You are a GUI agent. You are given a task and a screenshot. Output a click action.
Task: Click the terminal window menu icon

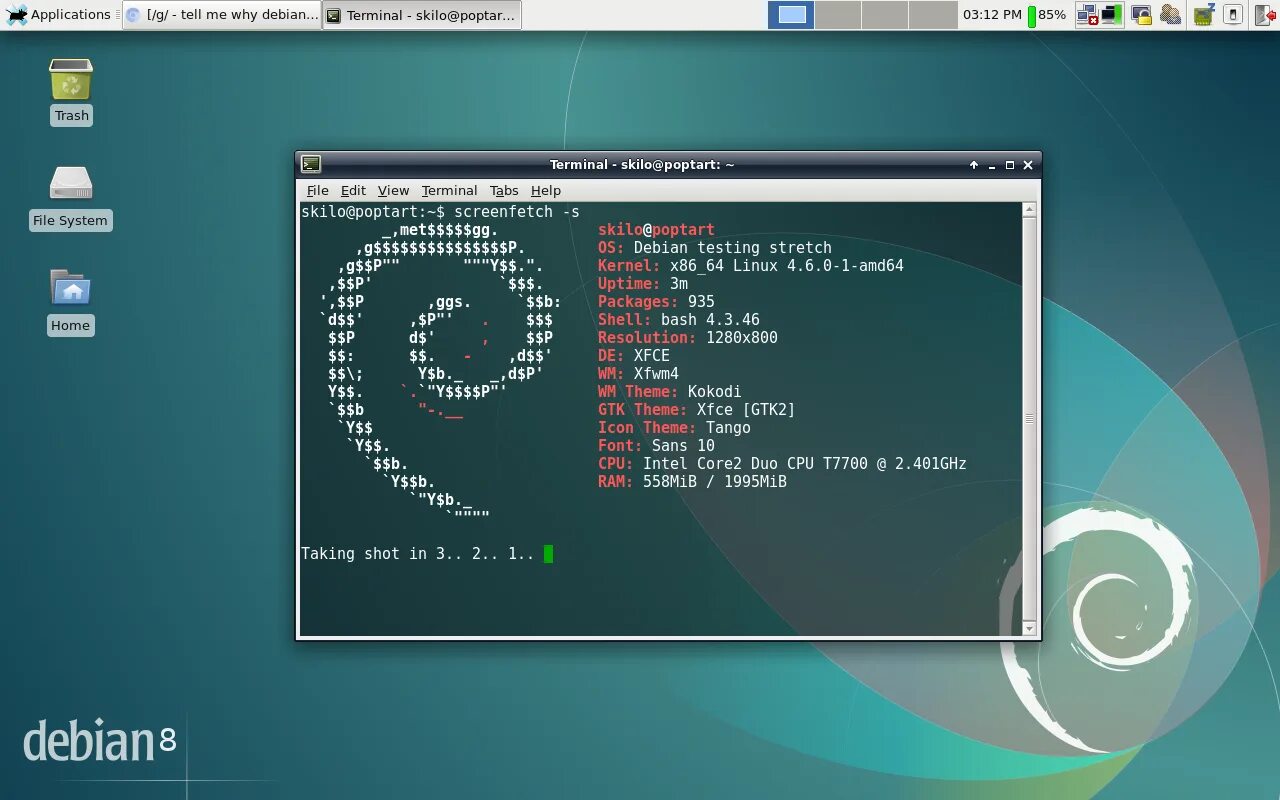[311, 164]
